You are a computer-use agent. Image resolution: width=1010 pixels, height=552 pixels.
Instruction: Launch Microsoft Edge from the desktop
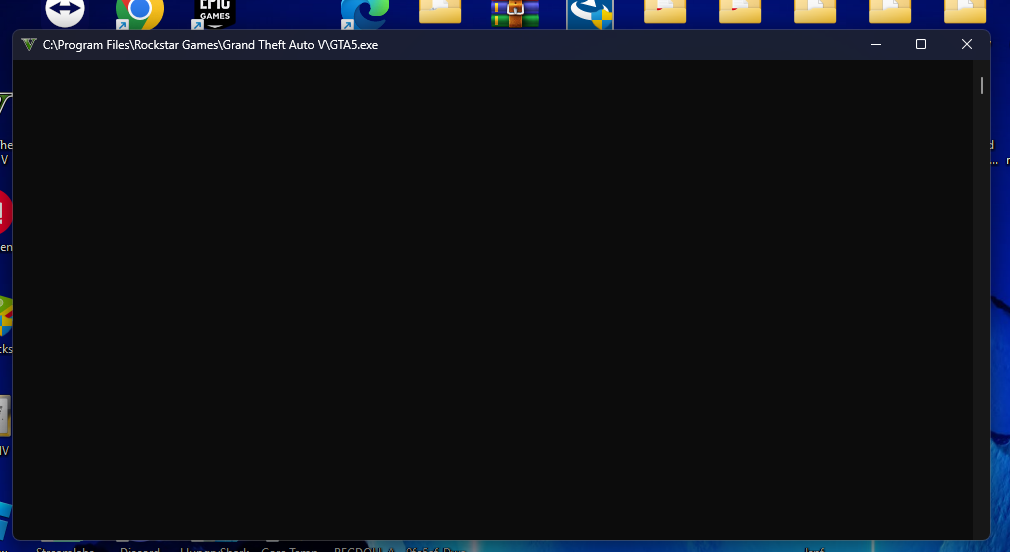coord(365,13)
